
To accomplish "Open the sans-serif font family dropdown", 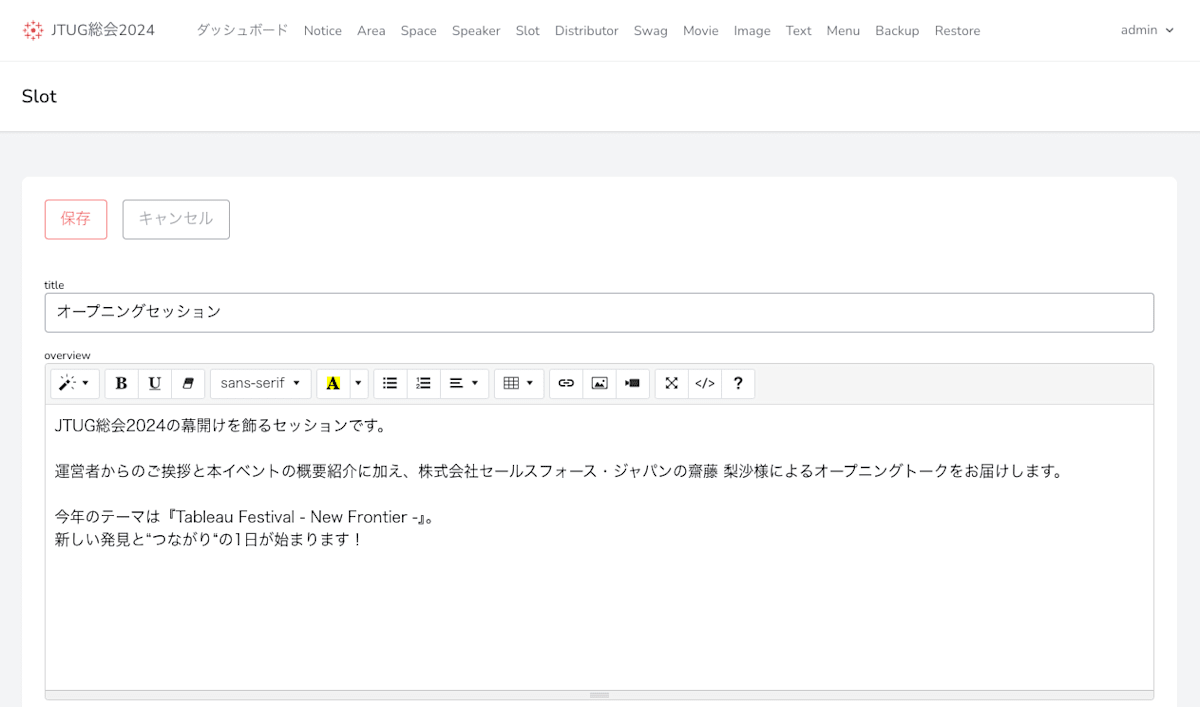I will tap(261, 383).
